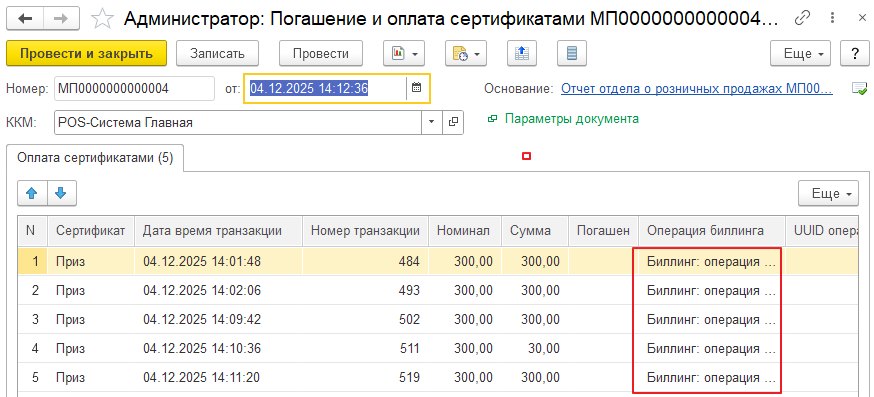The width and height of the screenshot is (874, 397).
Task: Select the Сумма cell with value 30,00
Action: 535,348
